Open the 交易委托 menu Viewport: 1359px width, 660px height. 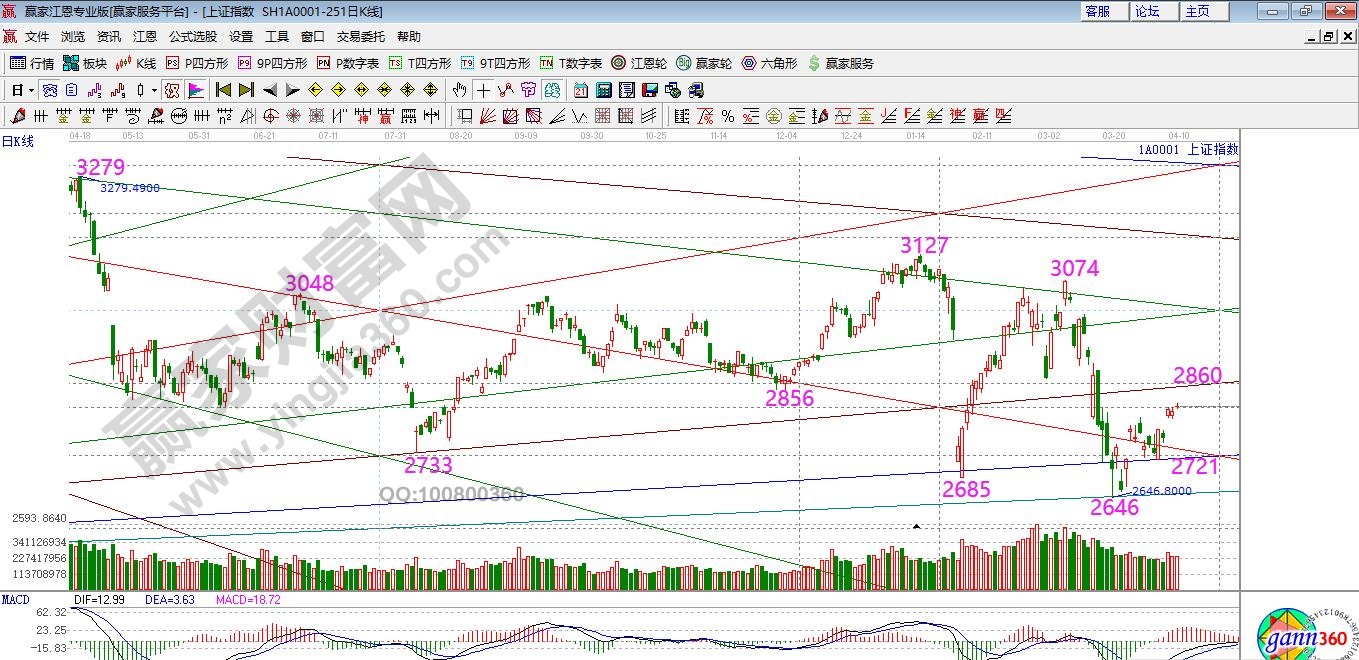tap(360, 37)
